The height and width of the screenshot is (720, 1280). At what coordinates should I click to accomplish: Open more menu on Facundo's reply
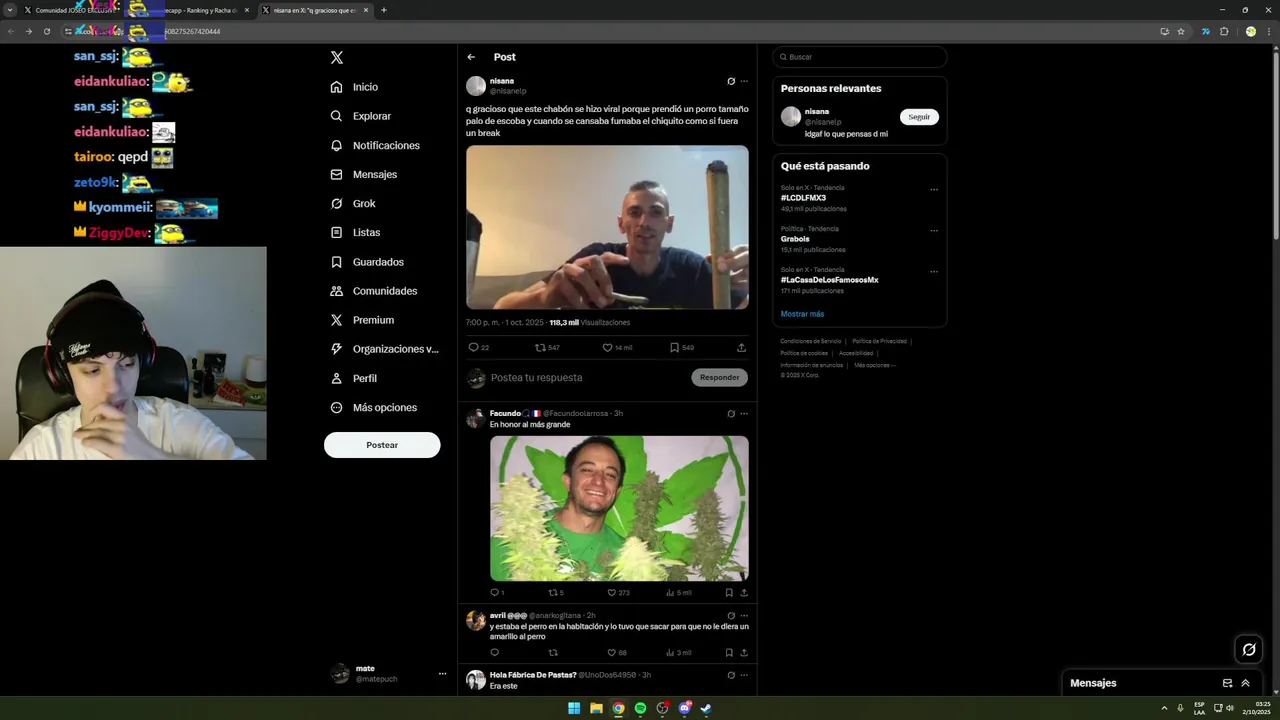[744, 413]
